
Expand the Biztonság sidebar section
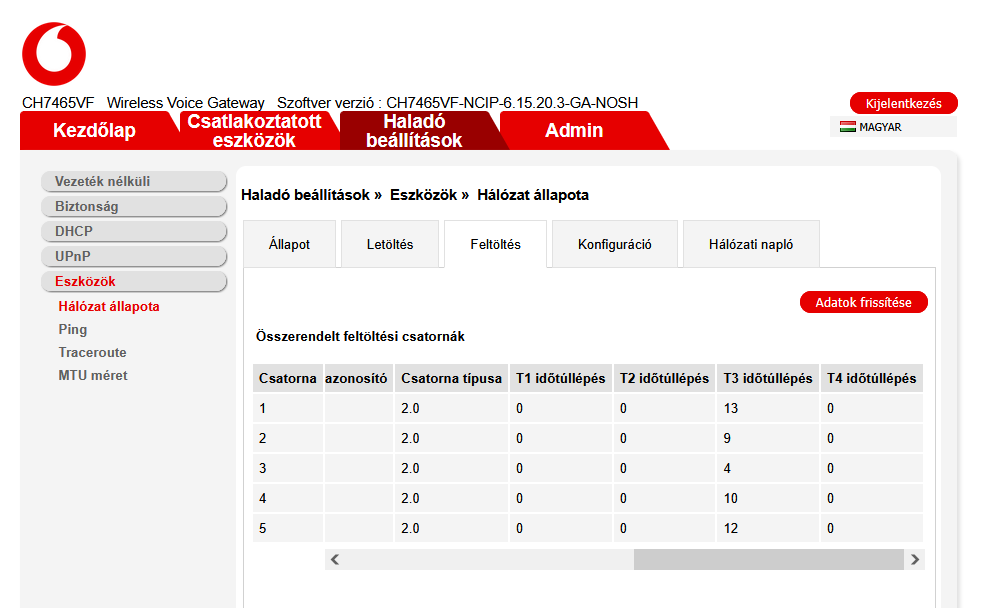(x=134, y=206)
